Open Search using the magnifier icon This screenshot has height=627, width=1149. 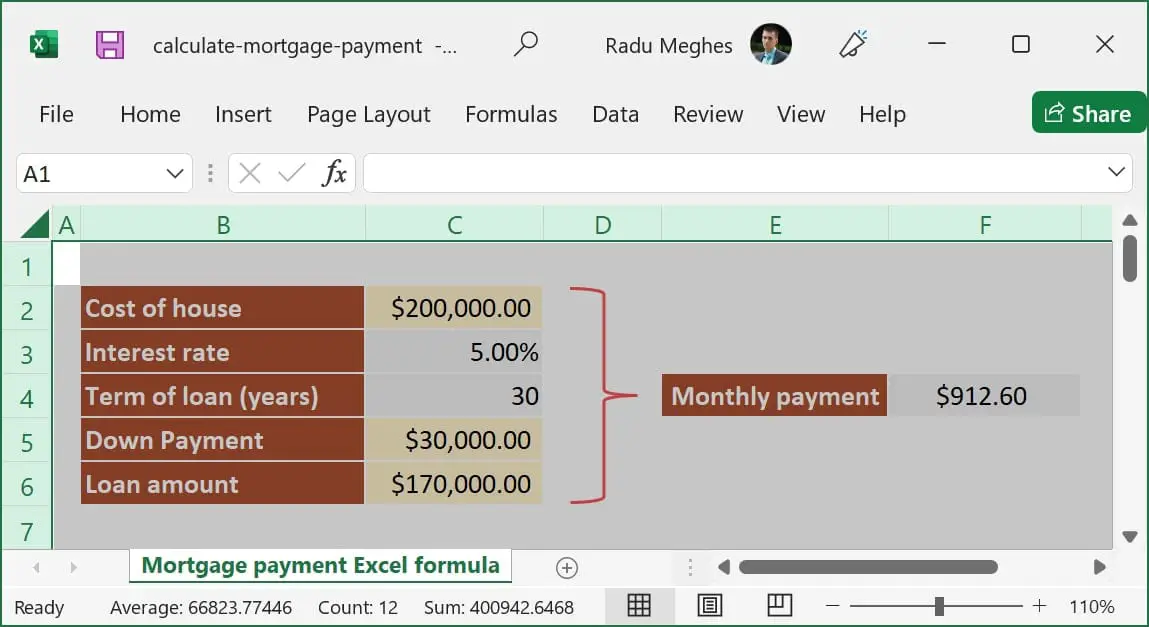(527, 44)
